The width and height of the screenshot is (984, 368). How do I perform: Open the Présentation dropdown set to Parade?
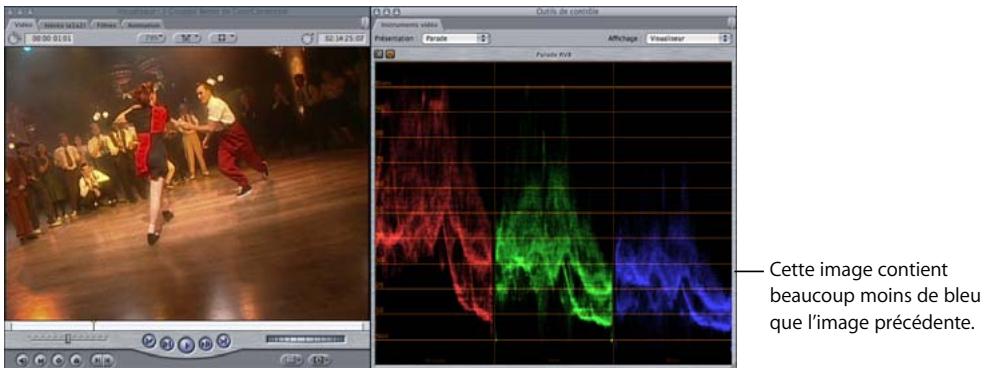(x=455, y=38)
